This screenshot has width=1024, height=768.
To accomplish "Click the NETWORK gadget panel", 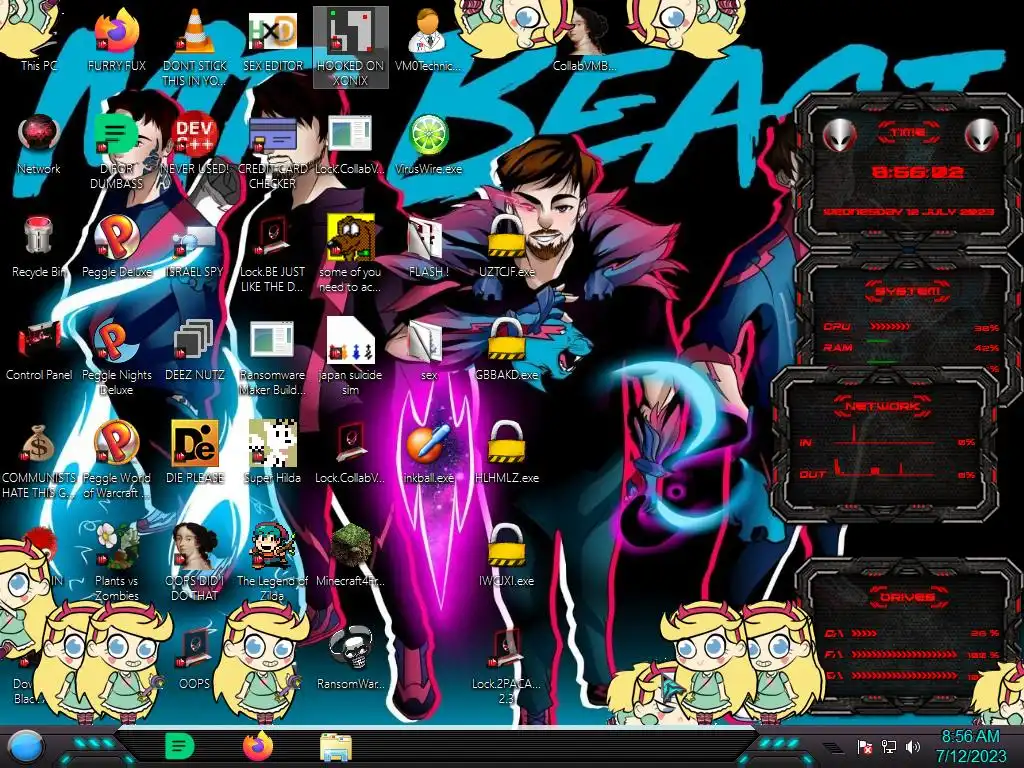I will click(885, 444).
